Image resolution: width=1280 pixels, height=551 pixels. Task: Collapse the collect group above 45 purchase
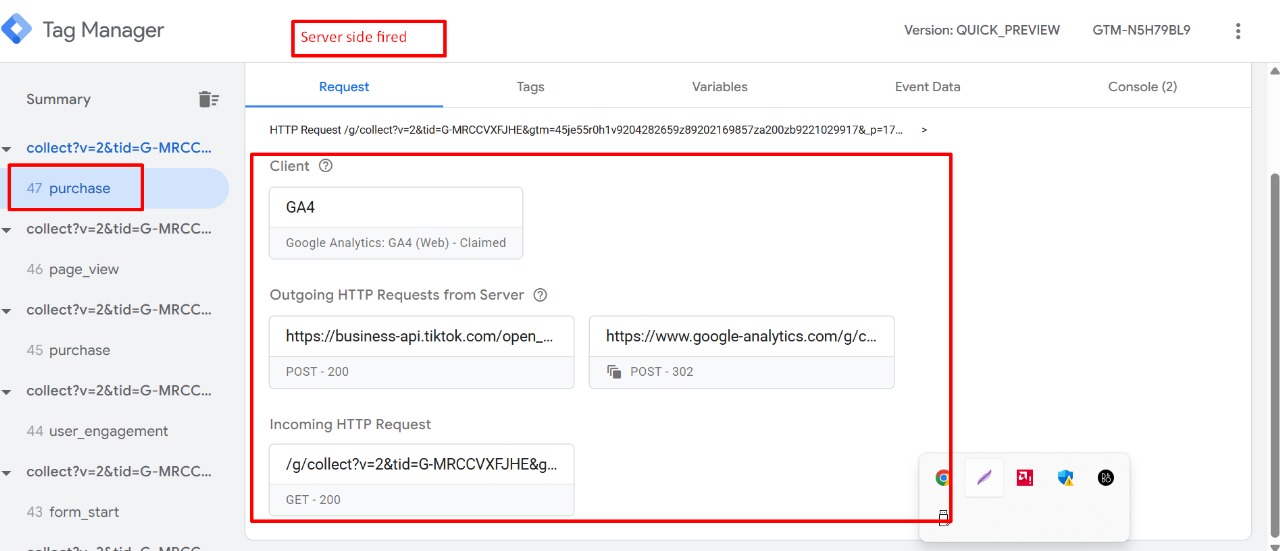[x=8, y=311]
